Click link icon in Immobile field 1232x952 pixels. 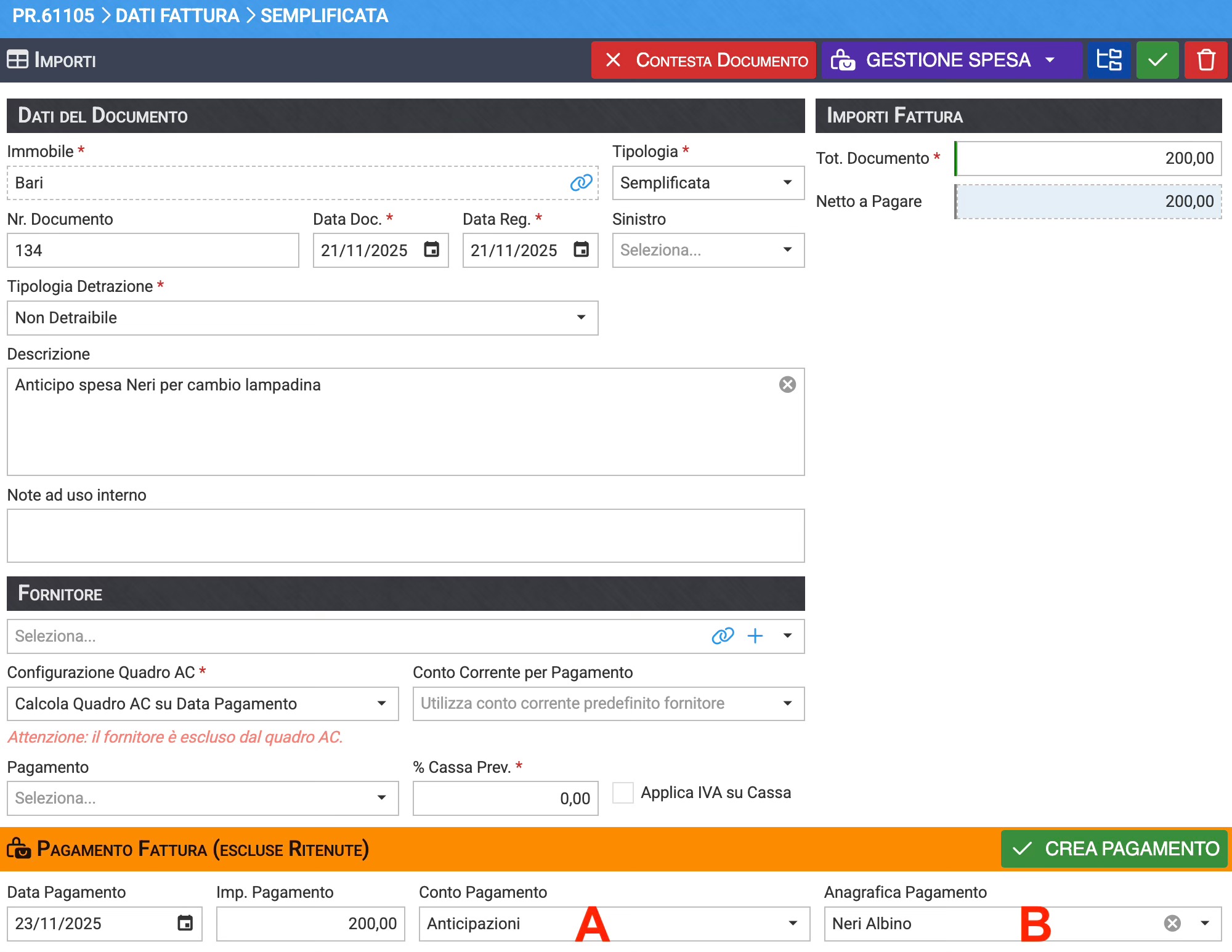click(x=581, y=182)
